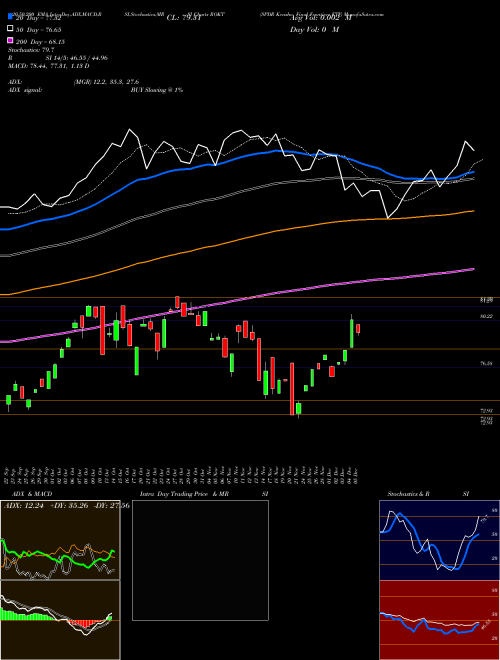Click the 'MACD: 78.44, 77.31, 1.13 D' line
500x660 pixels.
click(49, 66)
